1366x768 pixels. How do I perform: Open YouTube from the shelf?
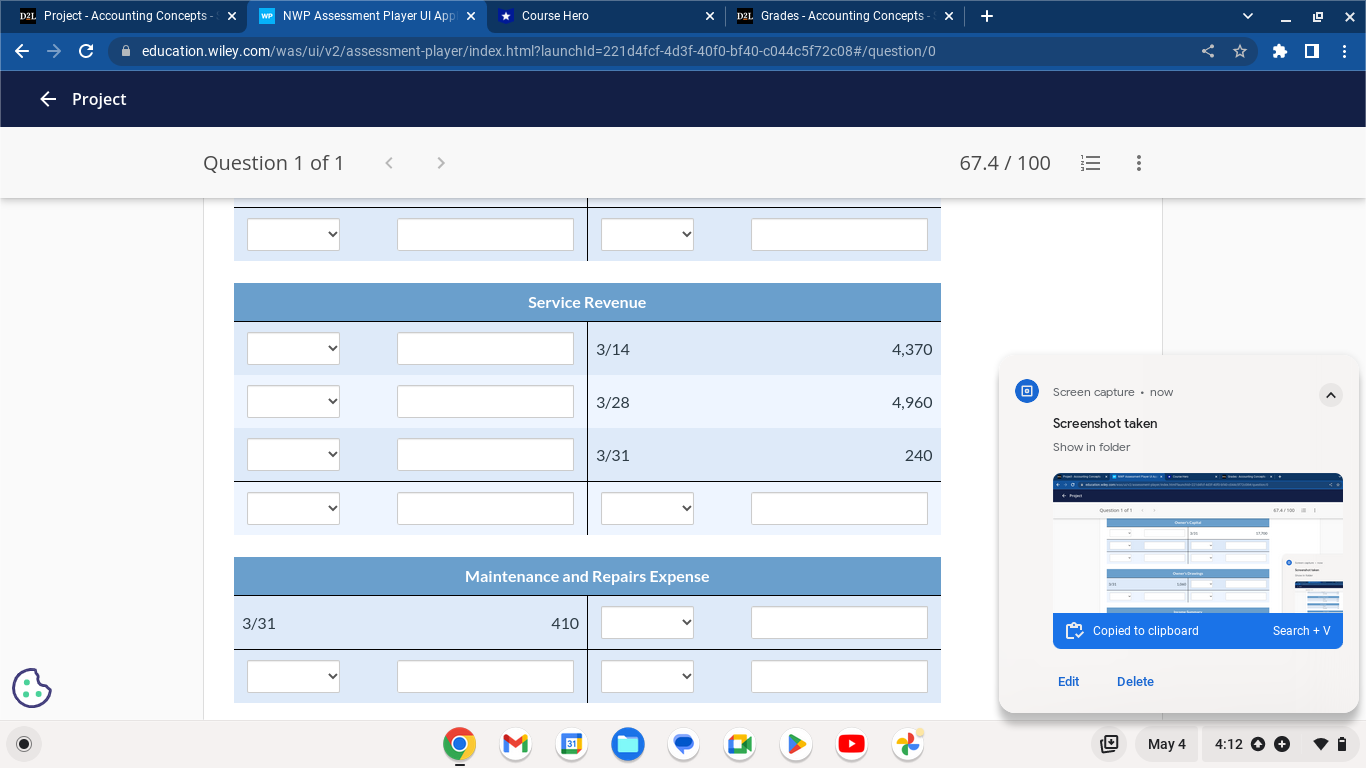pyautogui.click(x=851, y=744)
